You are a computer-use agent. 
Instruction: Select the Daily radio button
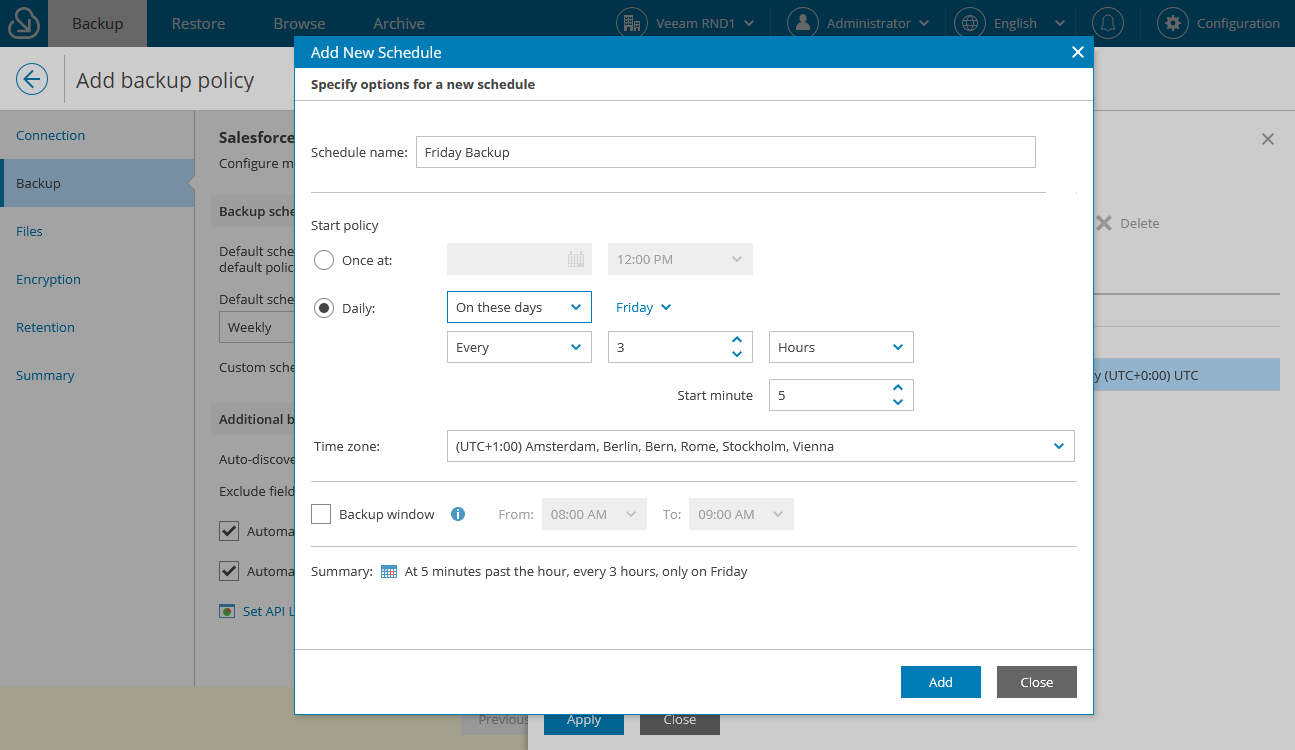tap(323, 307)
